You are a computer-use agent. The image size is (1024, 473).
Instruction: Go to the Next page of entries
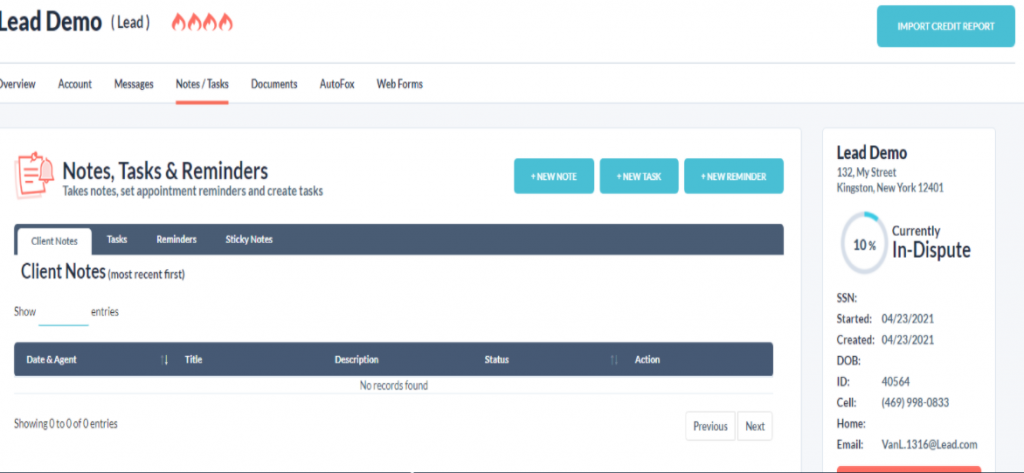(x=755, y=426)
